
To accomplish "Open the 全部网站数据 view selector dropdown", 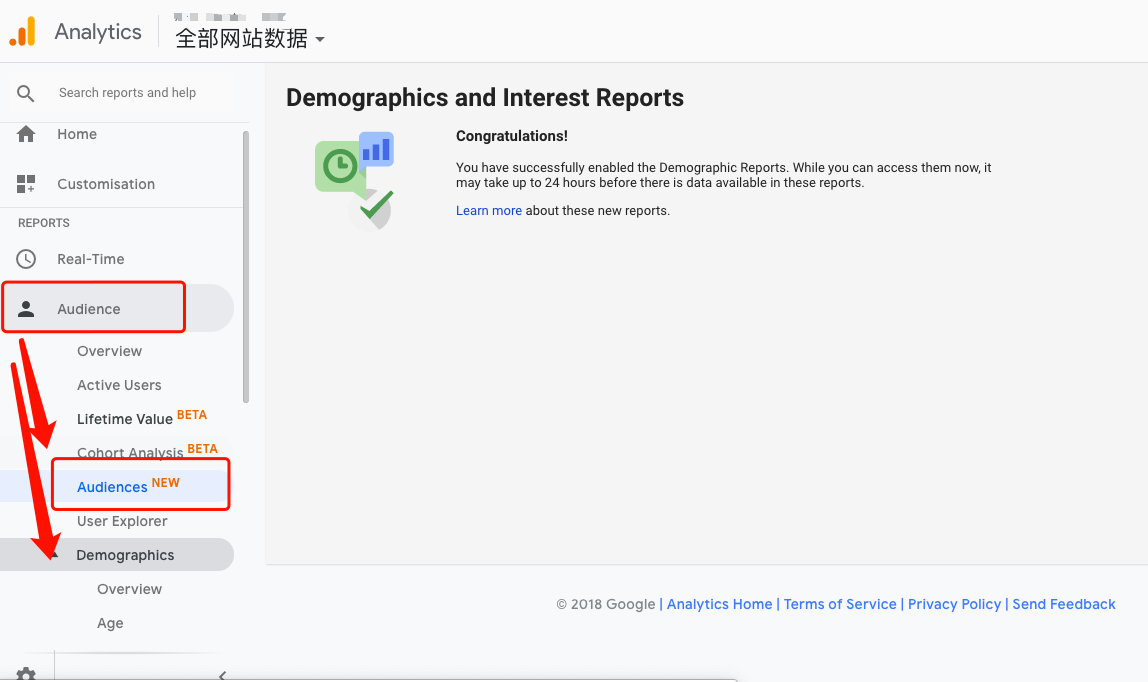I will pyautogui.click(x=250, y=38).
